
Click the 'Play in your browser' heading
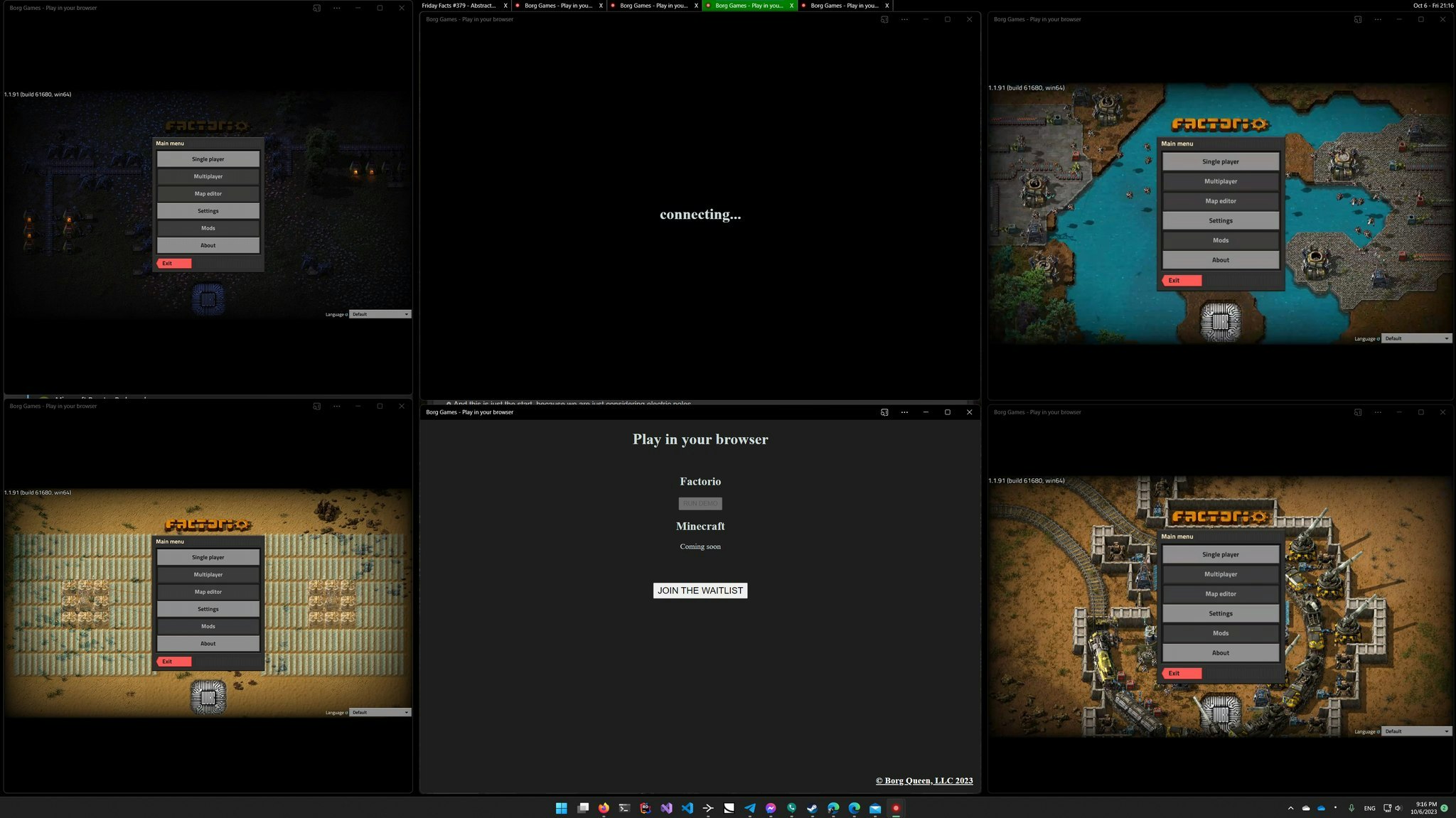click(x=700, y=439)
